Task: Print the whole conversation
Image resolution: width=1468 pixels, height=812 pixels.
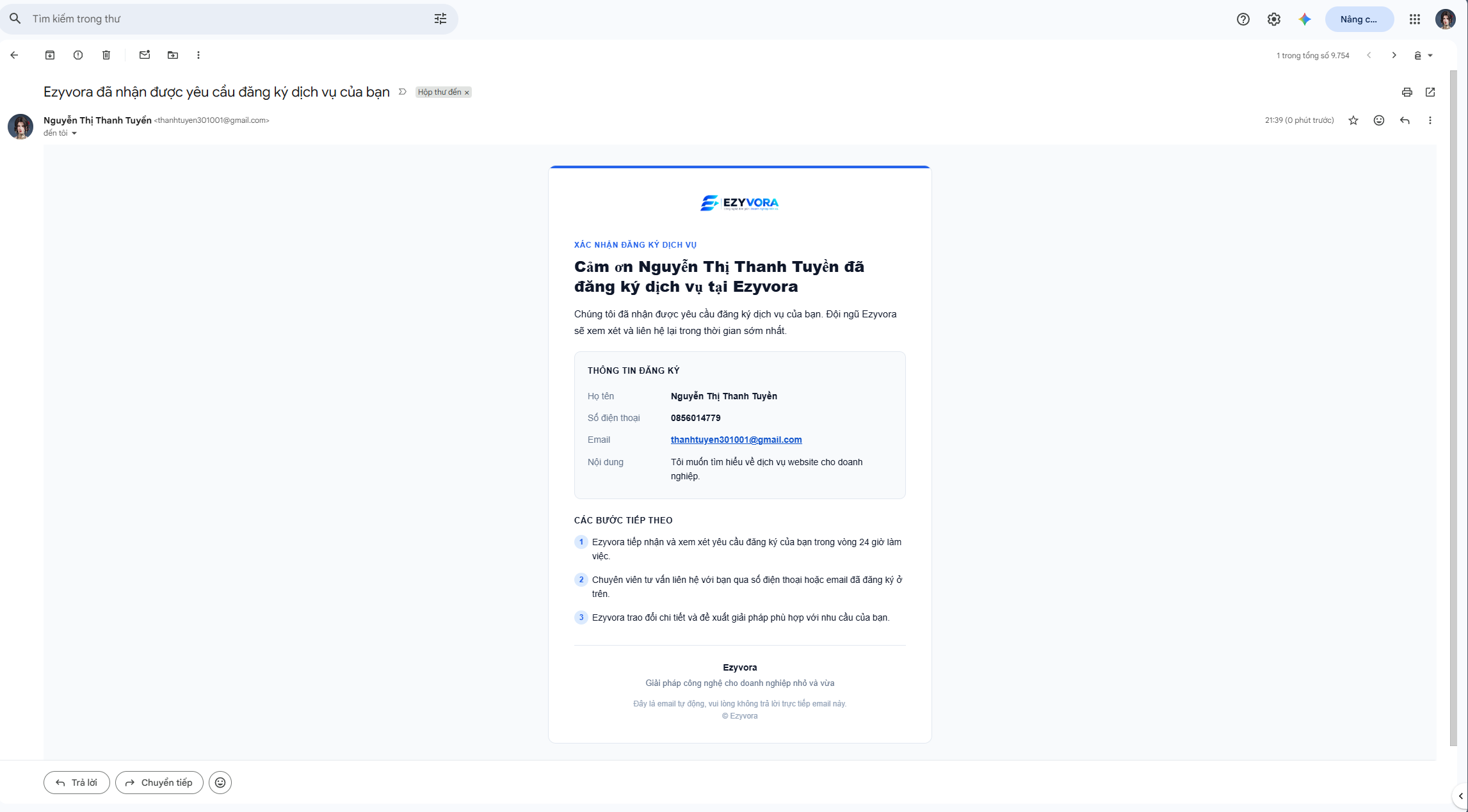Action: tap(1407, 92)
